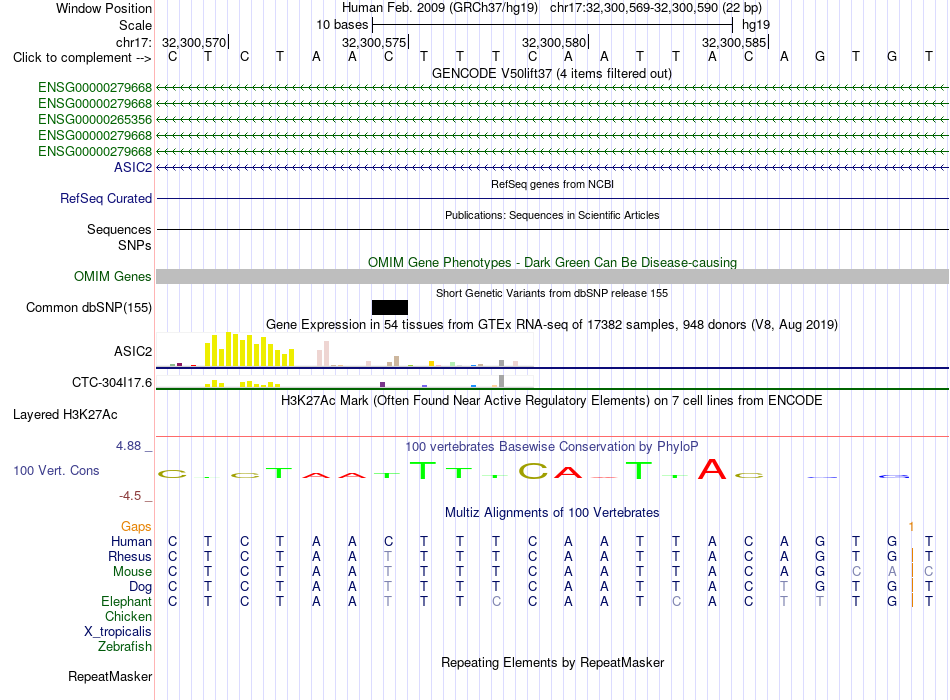Click the gray OMIM Genes bar
The width and height of the screenshot is (950, 700).
pos(552,276)
